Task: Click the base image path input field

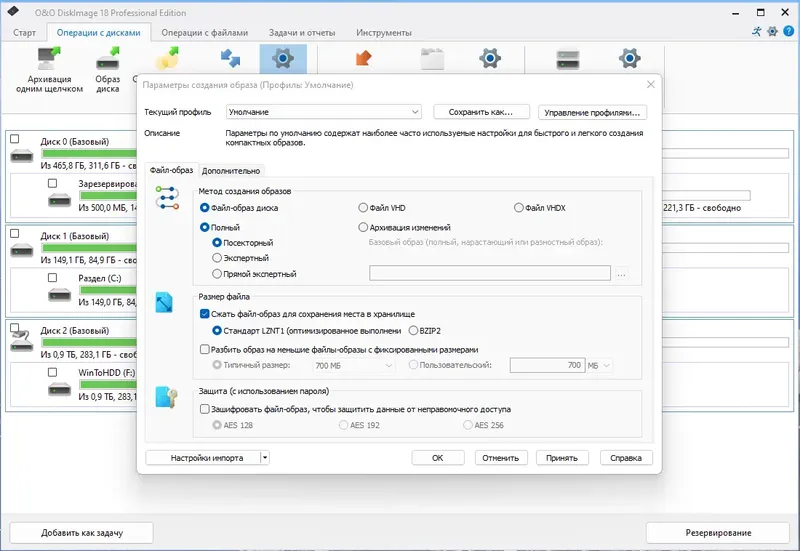Action: tap(490, 273)
